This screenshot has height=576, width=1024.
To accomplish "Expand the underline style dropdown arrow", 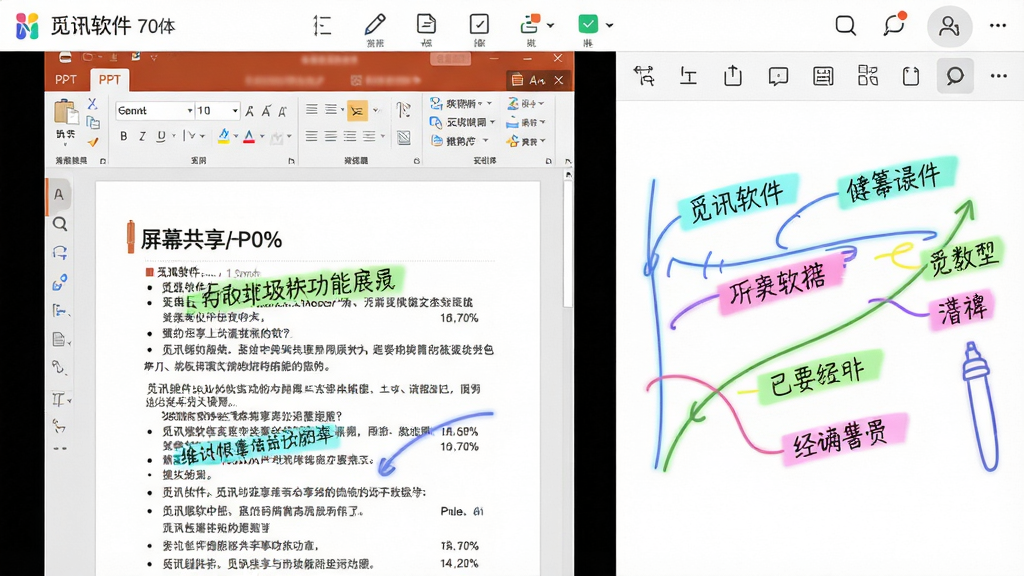I will coord(174,136).
